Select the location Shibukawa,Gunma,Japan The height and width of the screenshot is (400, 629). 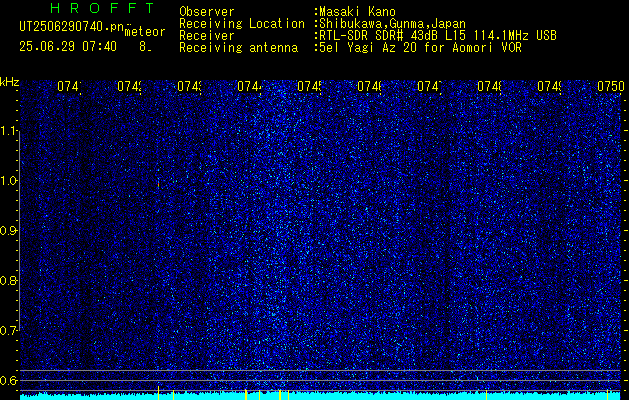392,24
